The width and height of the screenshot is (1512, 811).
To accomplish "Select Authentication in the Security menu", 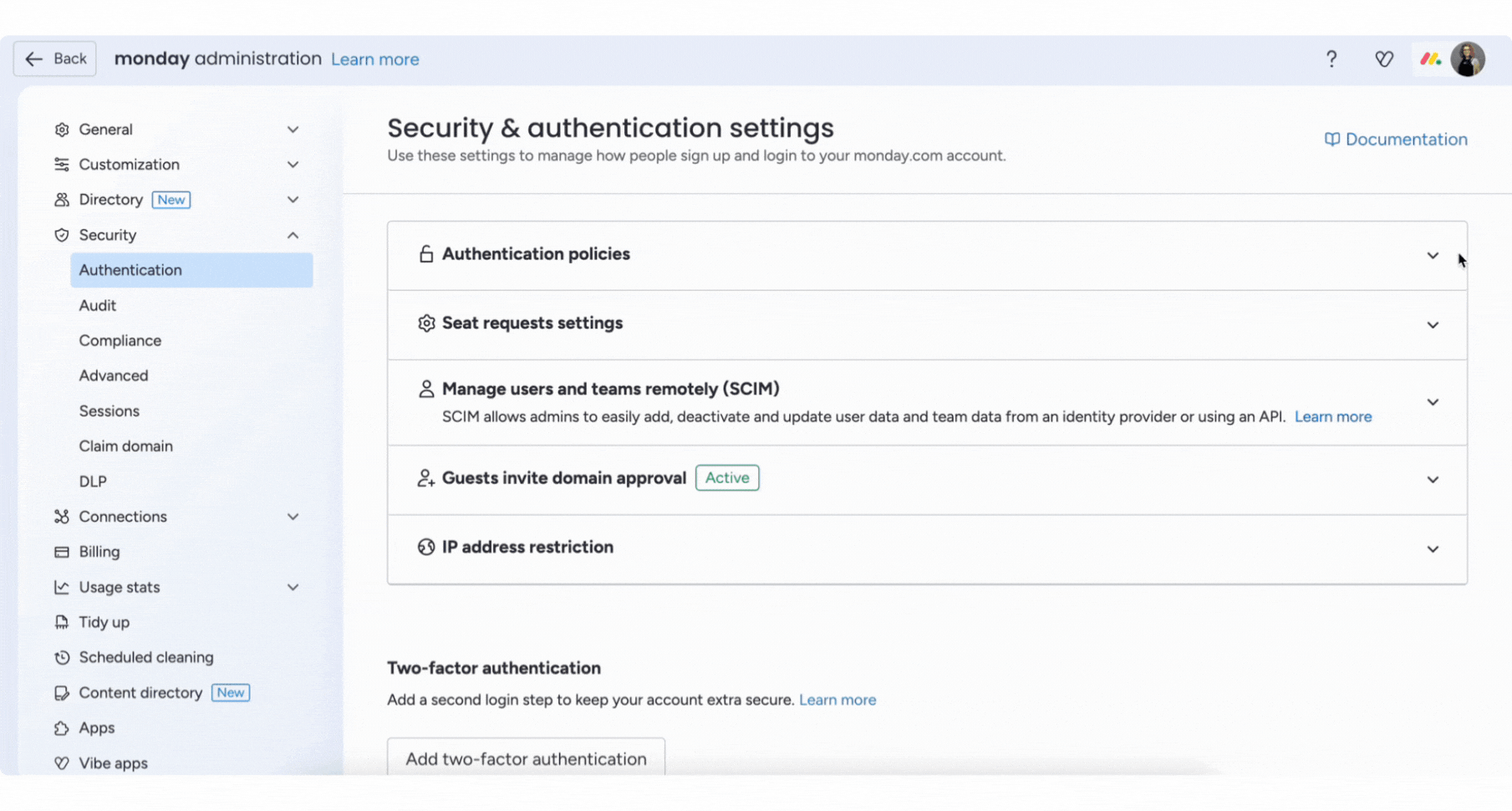I will click(191, 270).
